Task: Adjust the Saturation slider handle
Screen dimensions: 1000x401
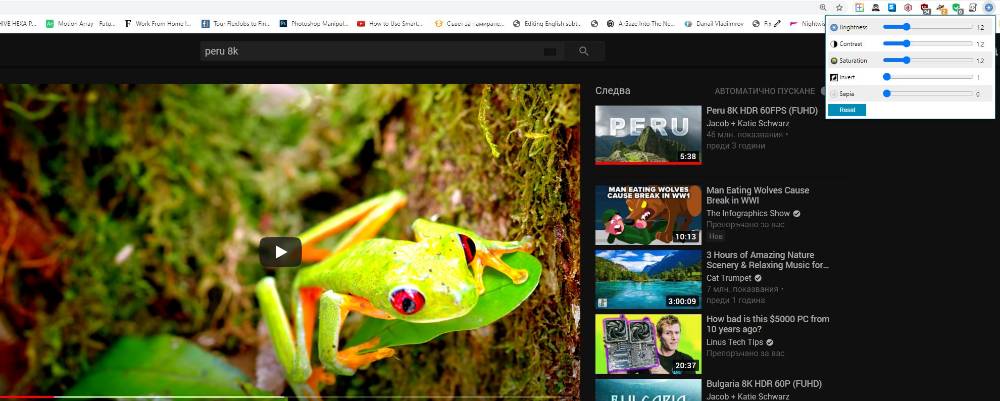Action: click(906, 60)
